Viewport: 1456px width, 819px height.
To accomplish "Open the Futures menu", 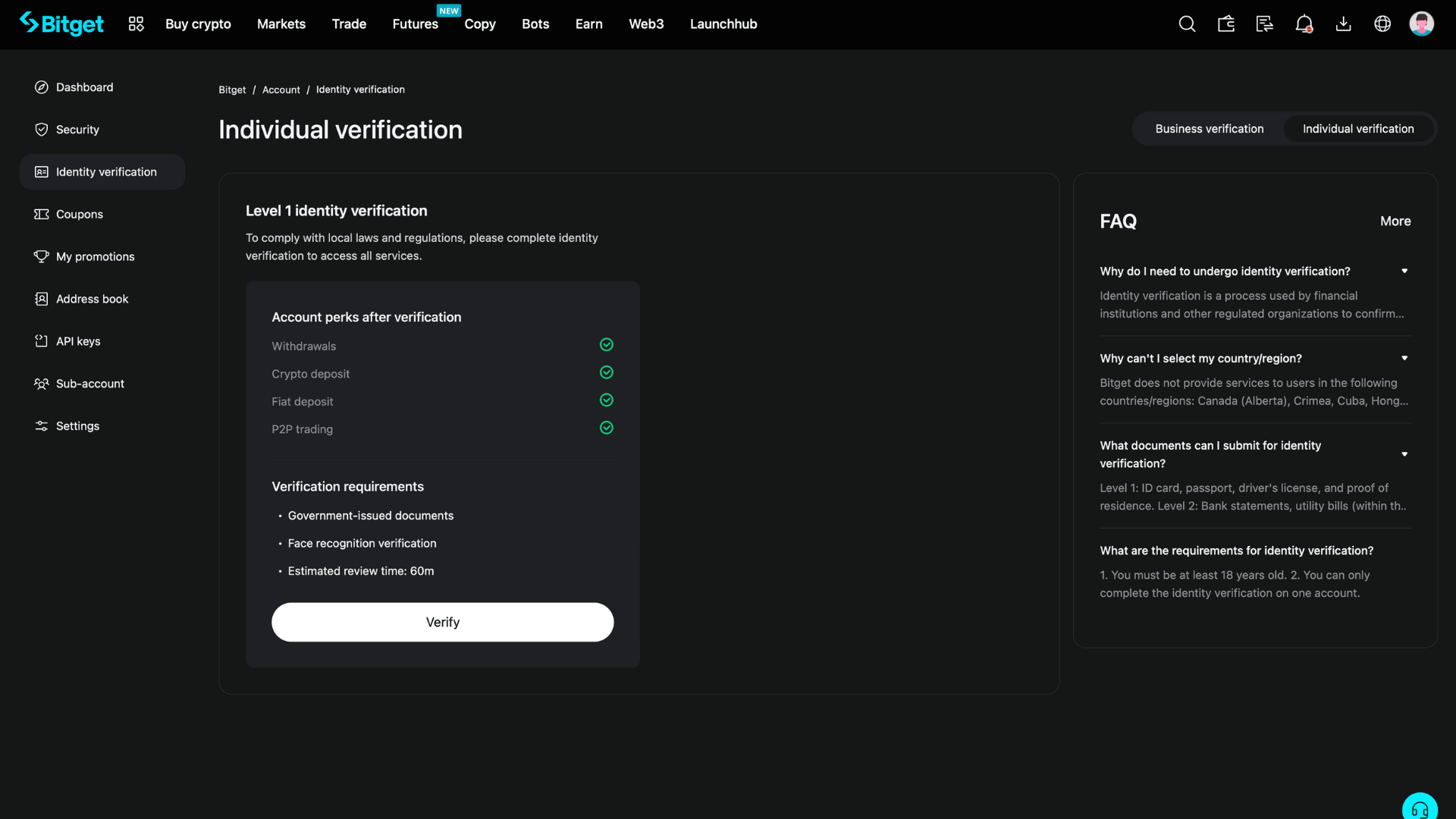I will tap(415, 24).
